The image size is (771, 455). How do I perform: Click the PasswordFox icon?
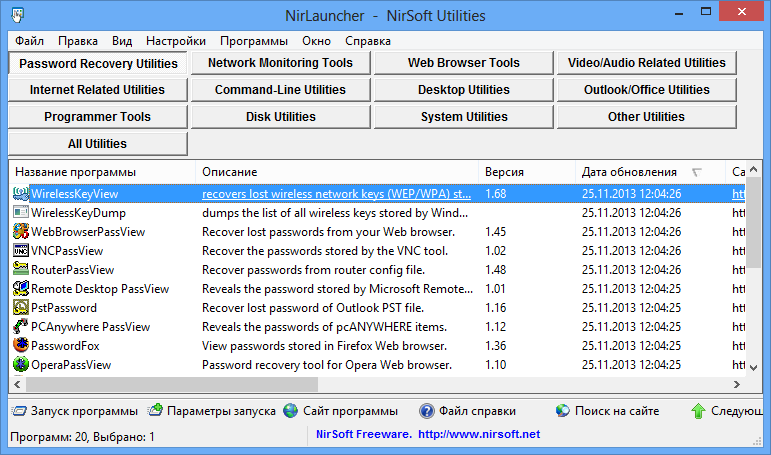point(21,346)
